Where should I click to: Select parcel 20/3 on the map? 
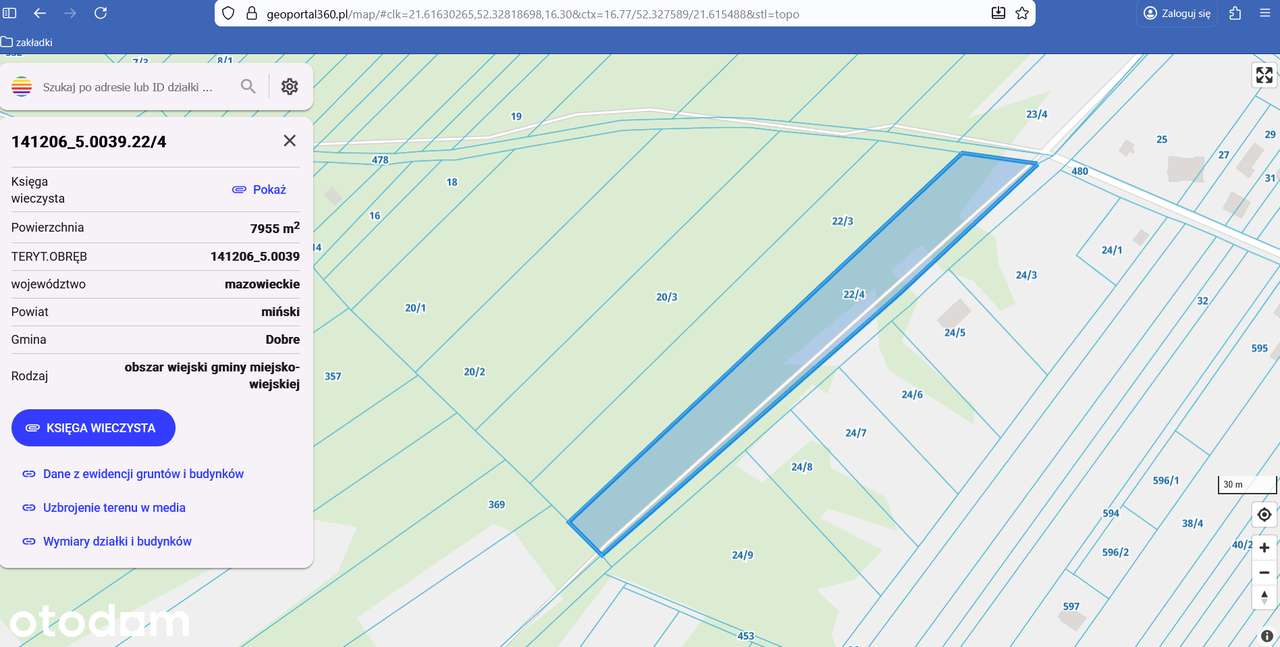click(667, 297)
